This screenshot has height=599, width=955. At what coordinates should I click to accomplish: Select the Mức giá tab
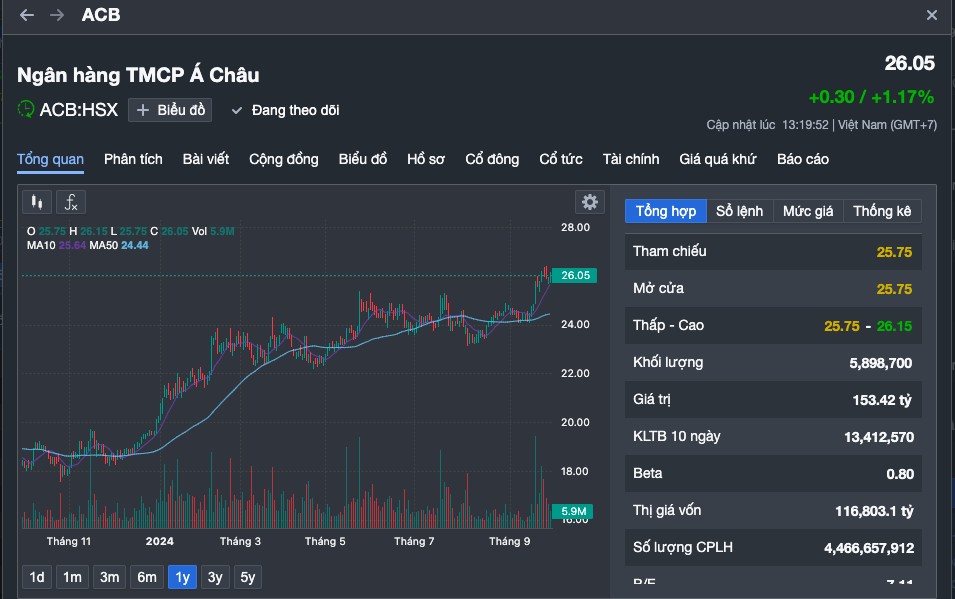pyautogui.click(x=808, y=211)
